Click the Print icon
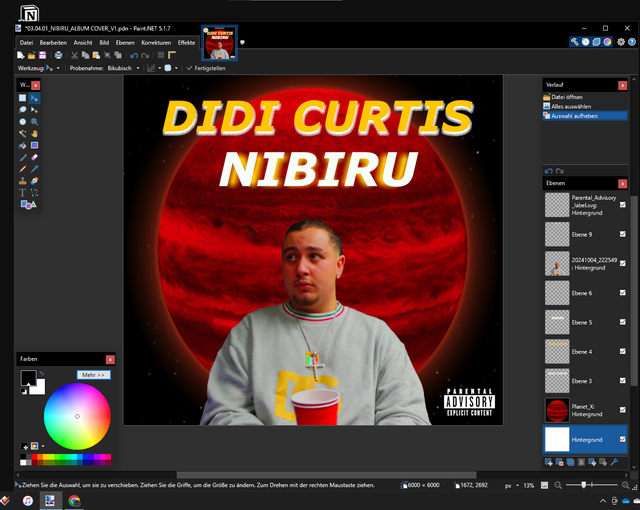The width and height of the screenshot is (640, 510). 58,55
